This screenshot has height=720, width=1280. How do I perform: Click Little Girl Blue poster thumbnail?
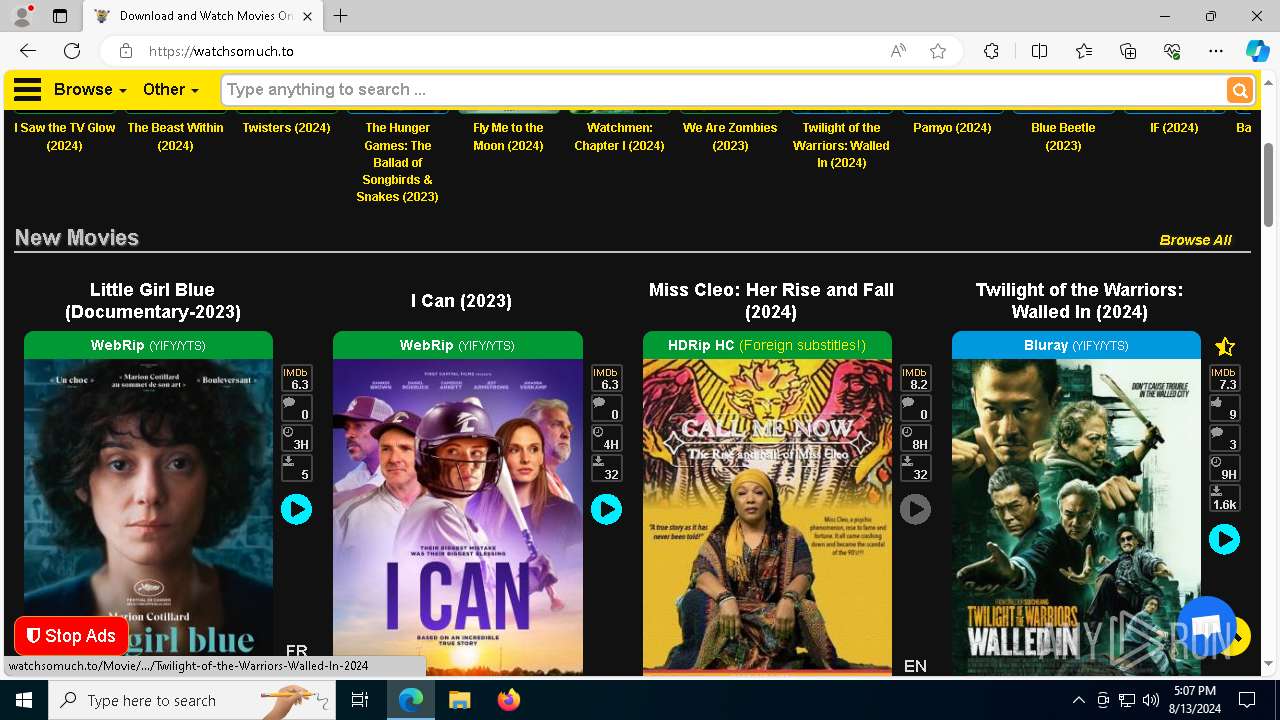tap(148, 517)
